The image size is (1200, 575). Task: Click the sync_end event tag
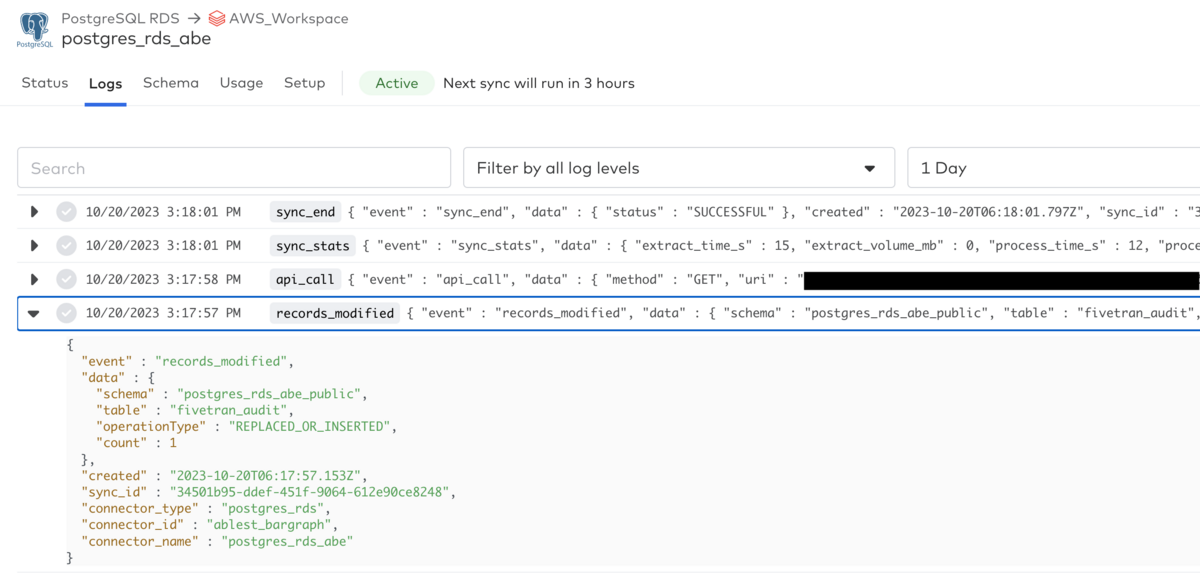306,212
